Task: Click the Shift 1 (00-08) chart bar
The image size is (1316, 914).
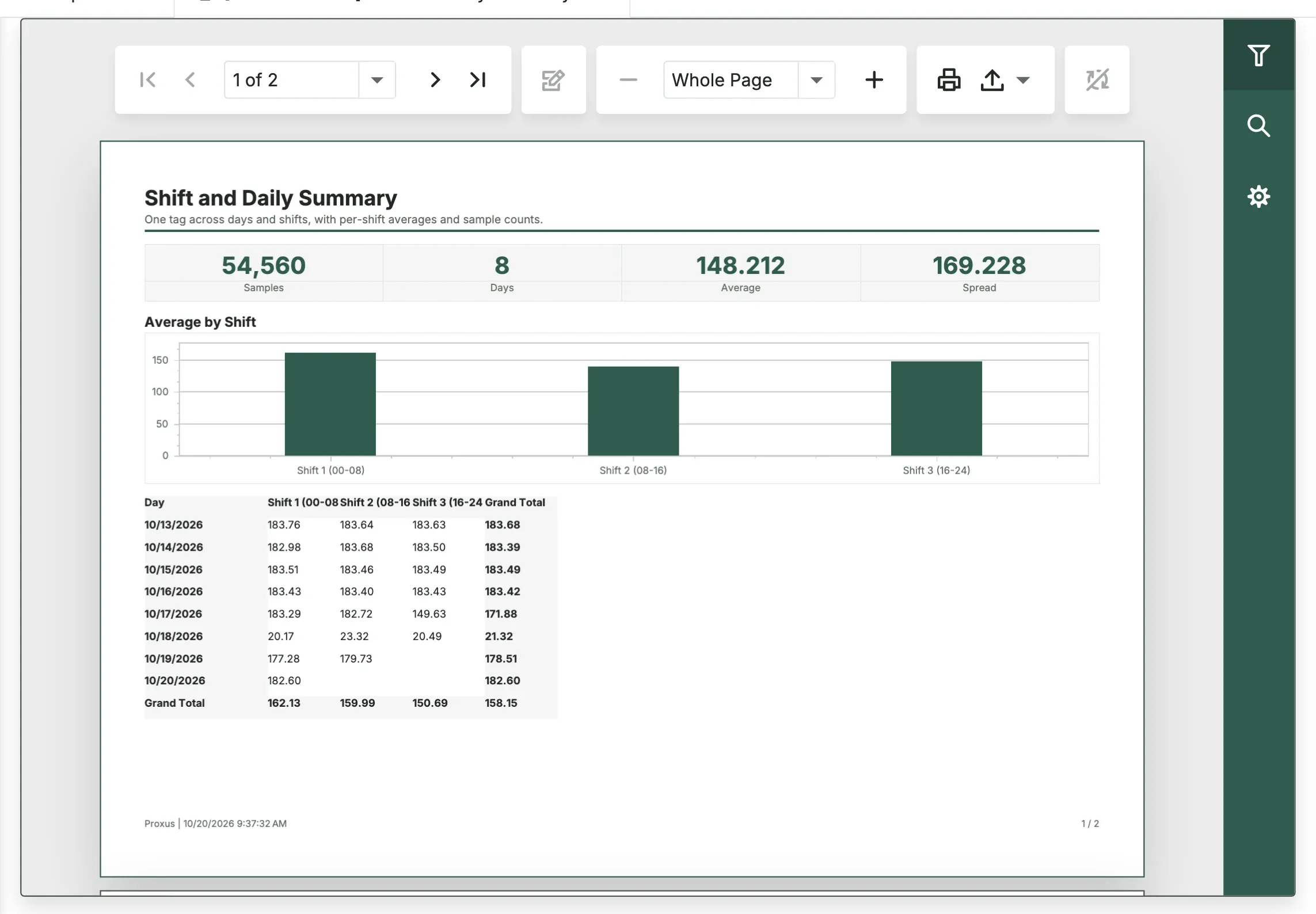Action: pyautogui.click(x=330, y=404)
